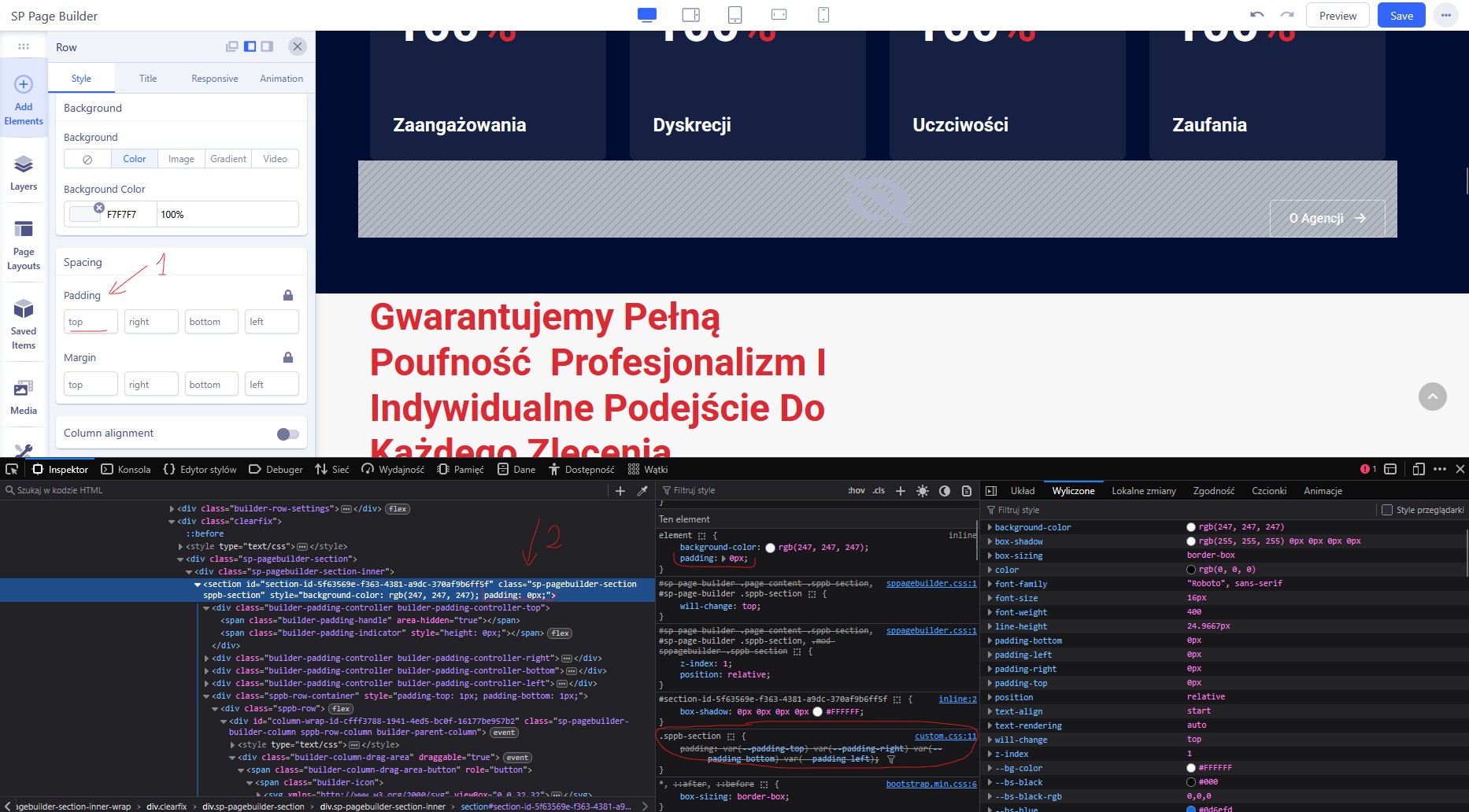The width and height of the screenshot is (1469, 812).
Task: Switch to the Responsive tab
Action: [214, 79]
